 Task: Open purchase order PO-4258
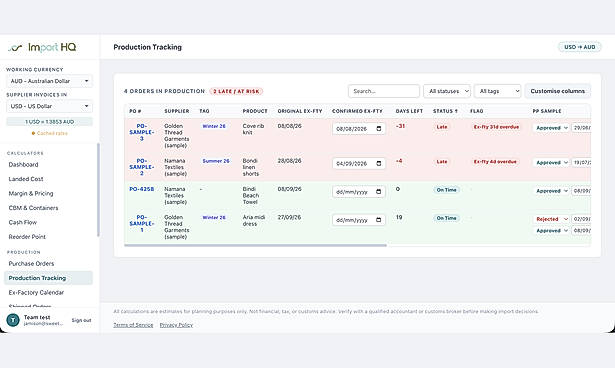tap(142, 189)
